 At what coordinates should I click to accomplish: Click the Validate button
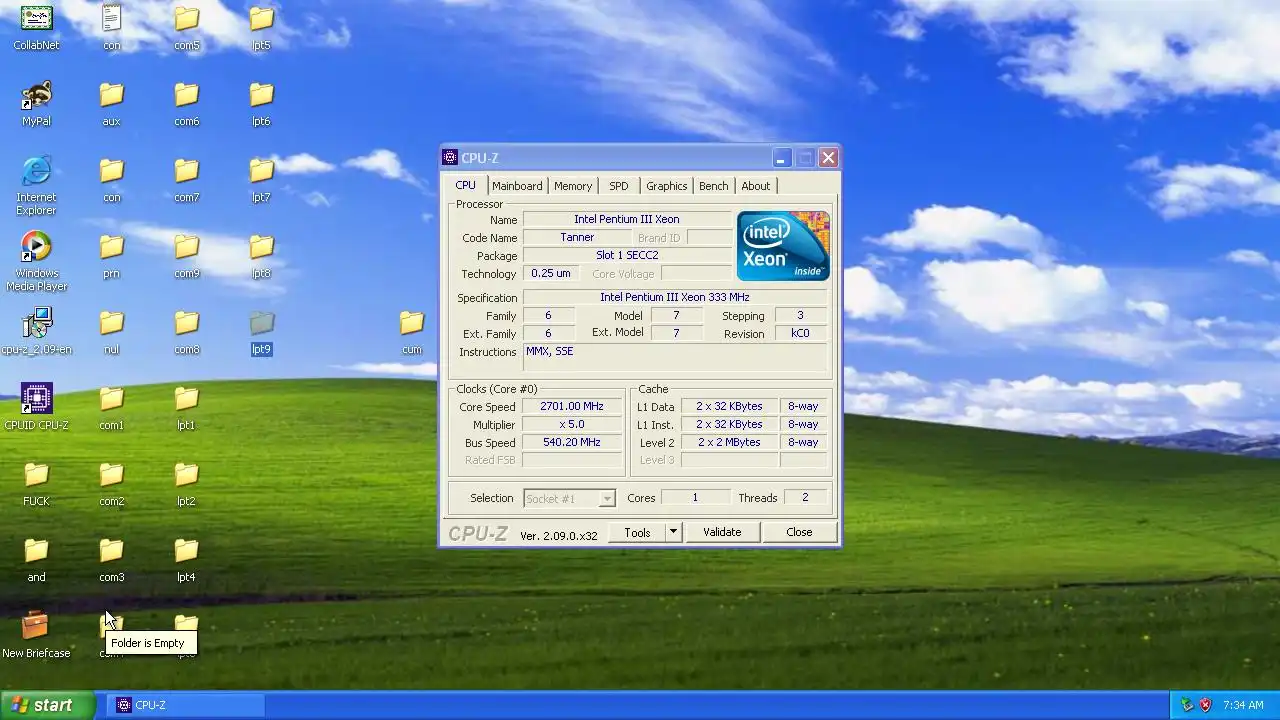click(x=722, y=532)
